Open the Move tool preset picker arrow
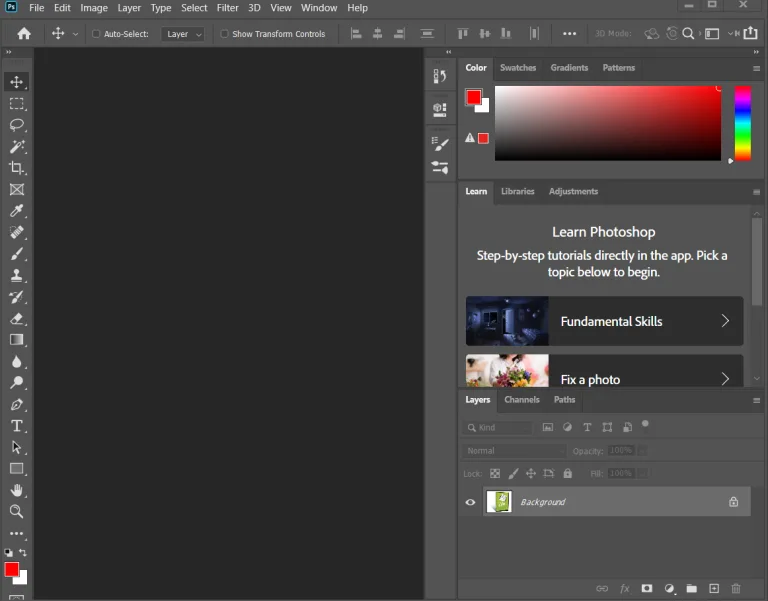The width and height of the screenshot is (768, 601). point(75,34)
